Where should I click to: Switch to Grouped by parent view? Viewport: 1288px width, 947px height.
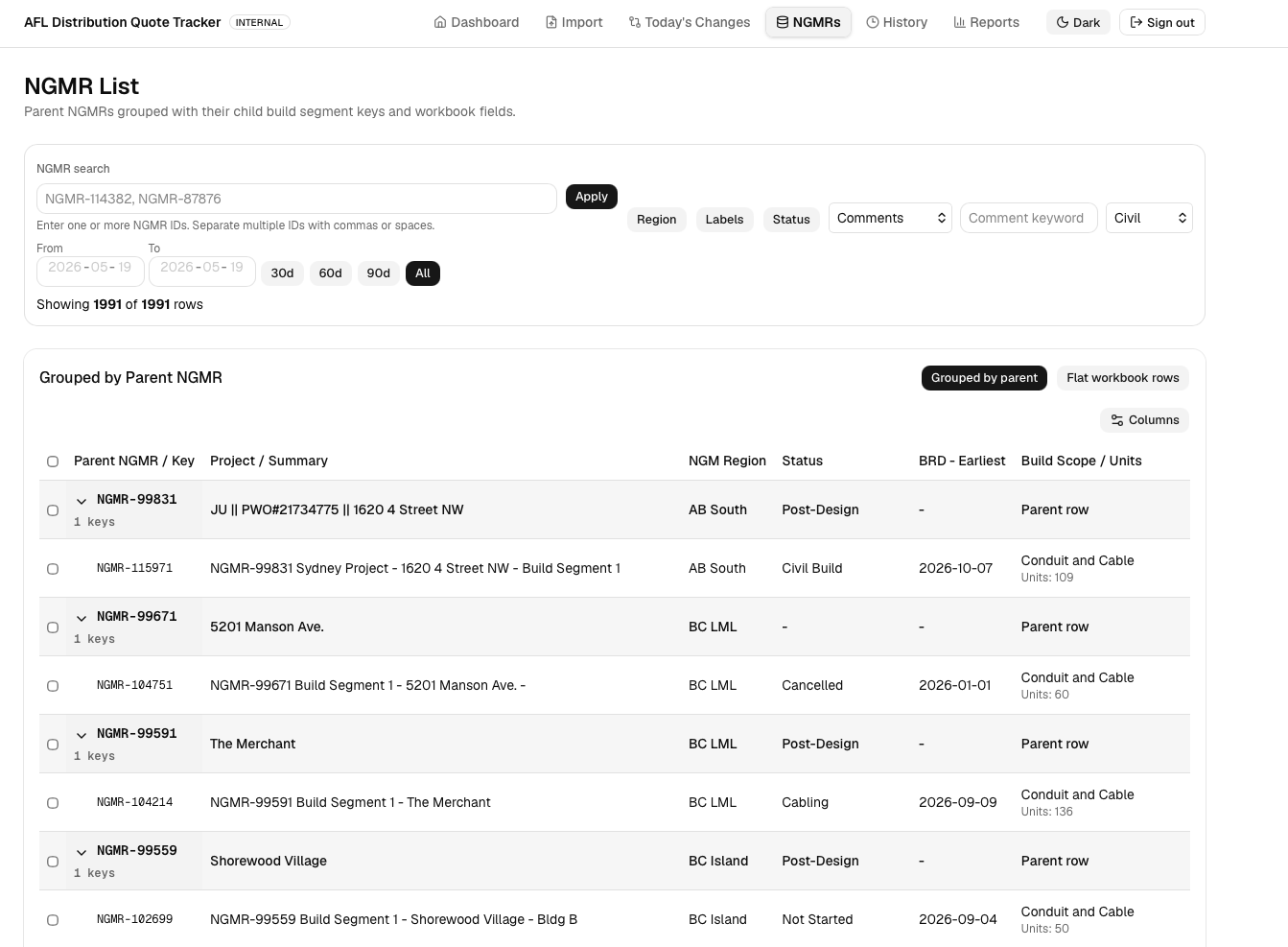coord(984,378)
